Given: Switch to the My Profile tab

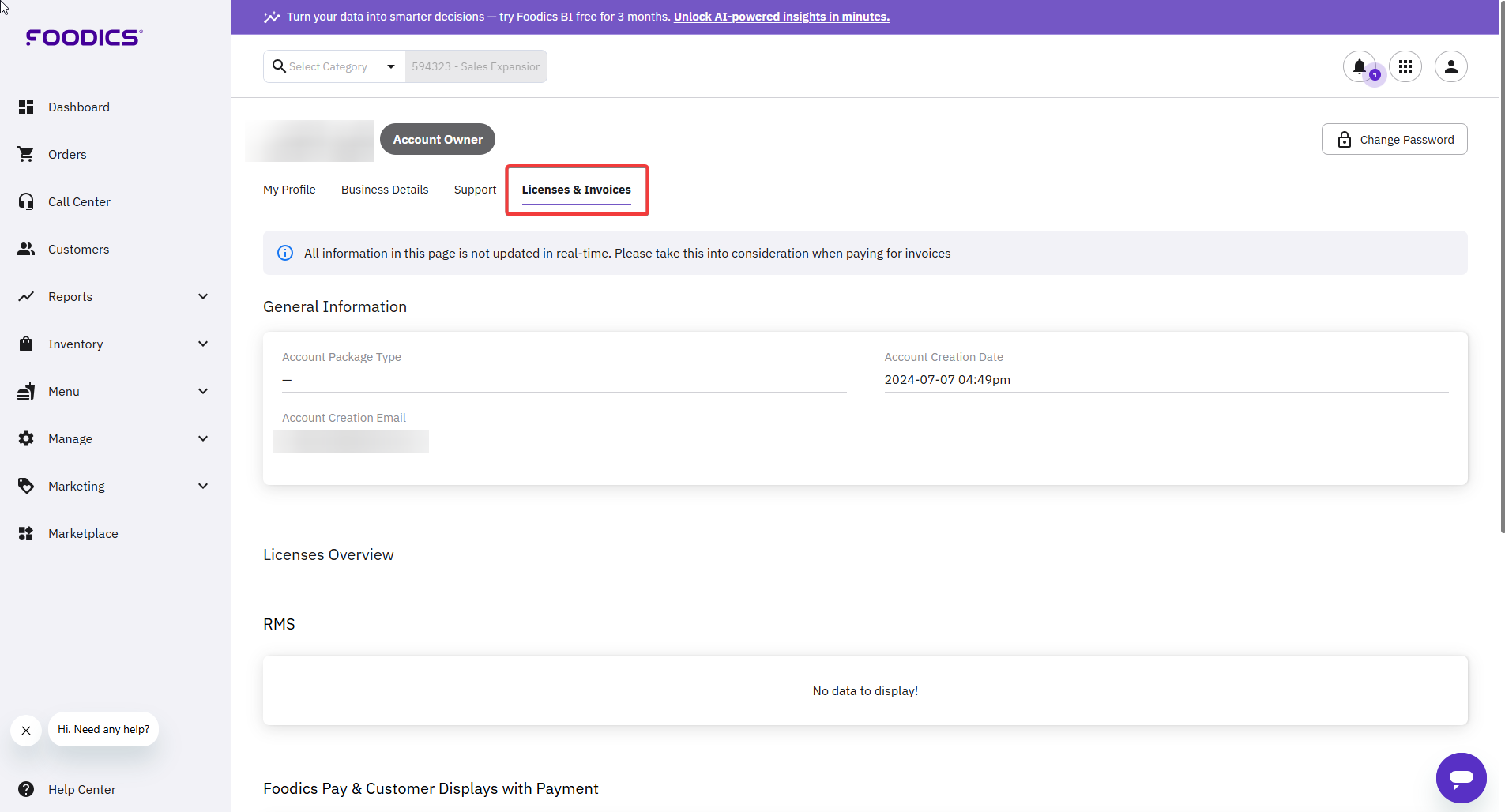Looking at the screenshot, I should click(x=289, y=190).
